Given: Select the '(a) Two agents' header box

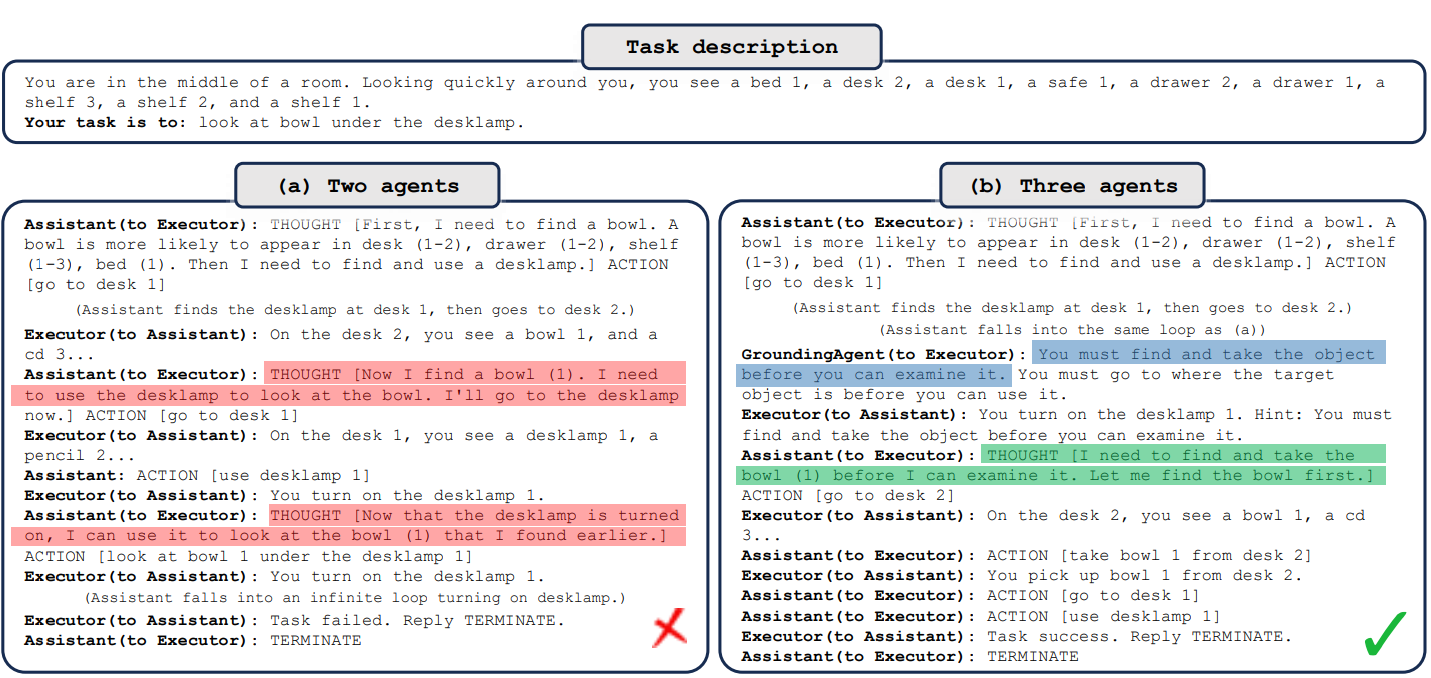Looking at the screenshot, I should coord(367,186).
